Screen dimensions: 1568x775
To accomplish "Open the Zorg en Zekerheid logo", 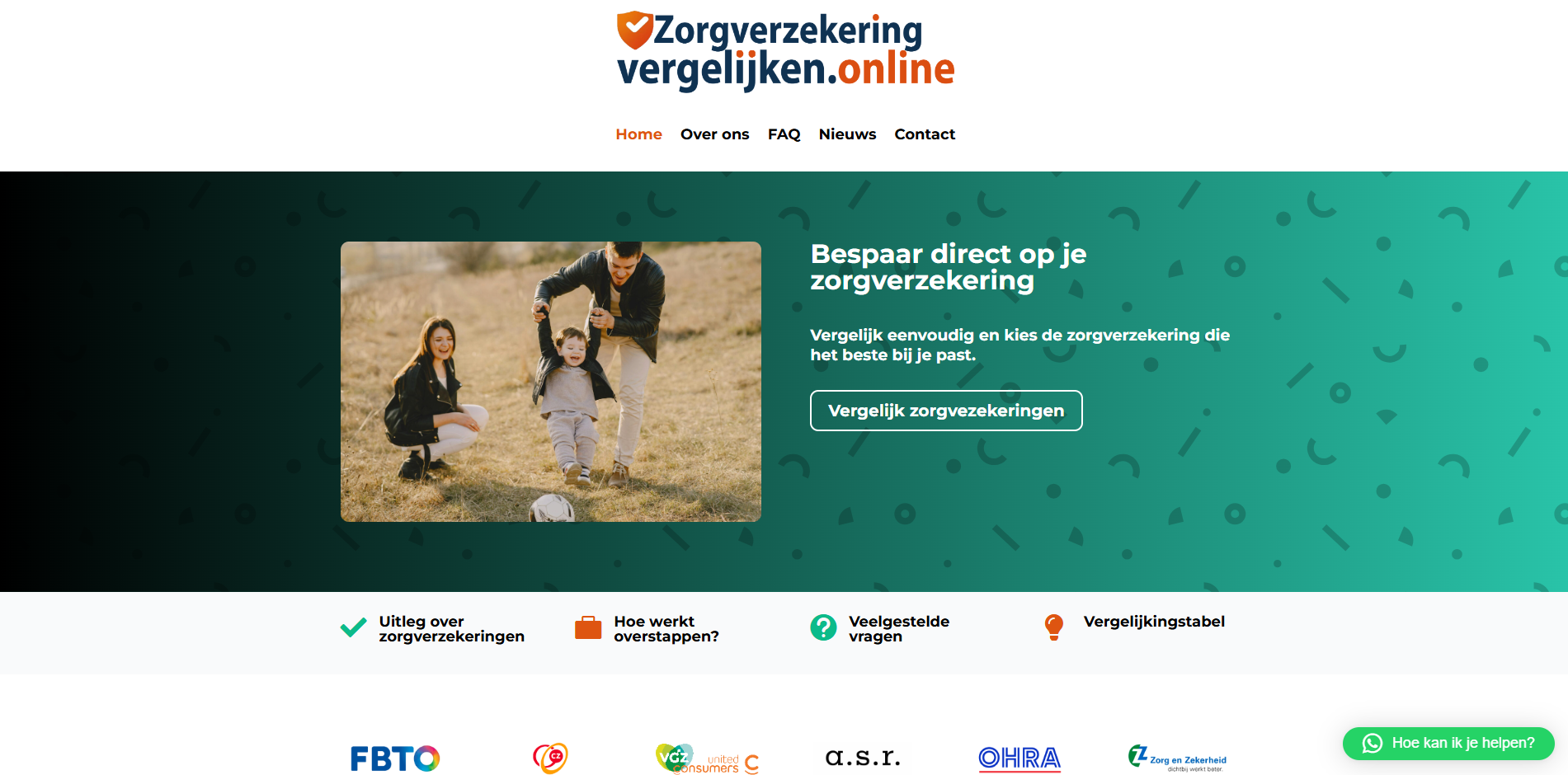I will click(1177, 759).
